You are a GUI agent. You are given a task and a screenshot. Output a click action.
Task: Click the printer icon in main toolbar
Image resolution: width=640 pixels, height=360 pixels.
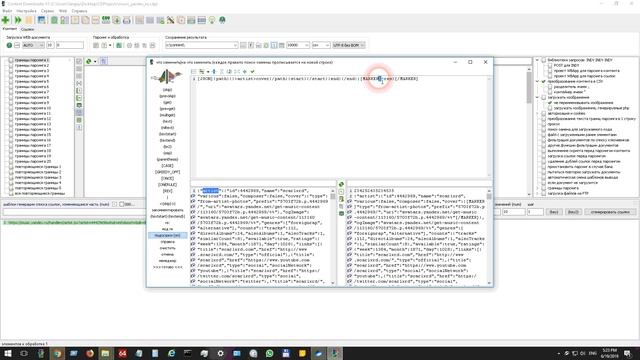pyautogui.click(x=127, y=20)
